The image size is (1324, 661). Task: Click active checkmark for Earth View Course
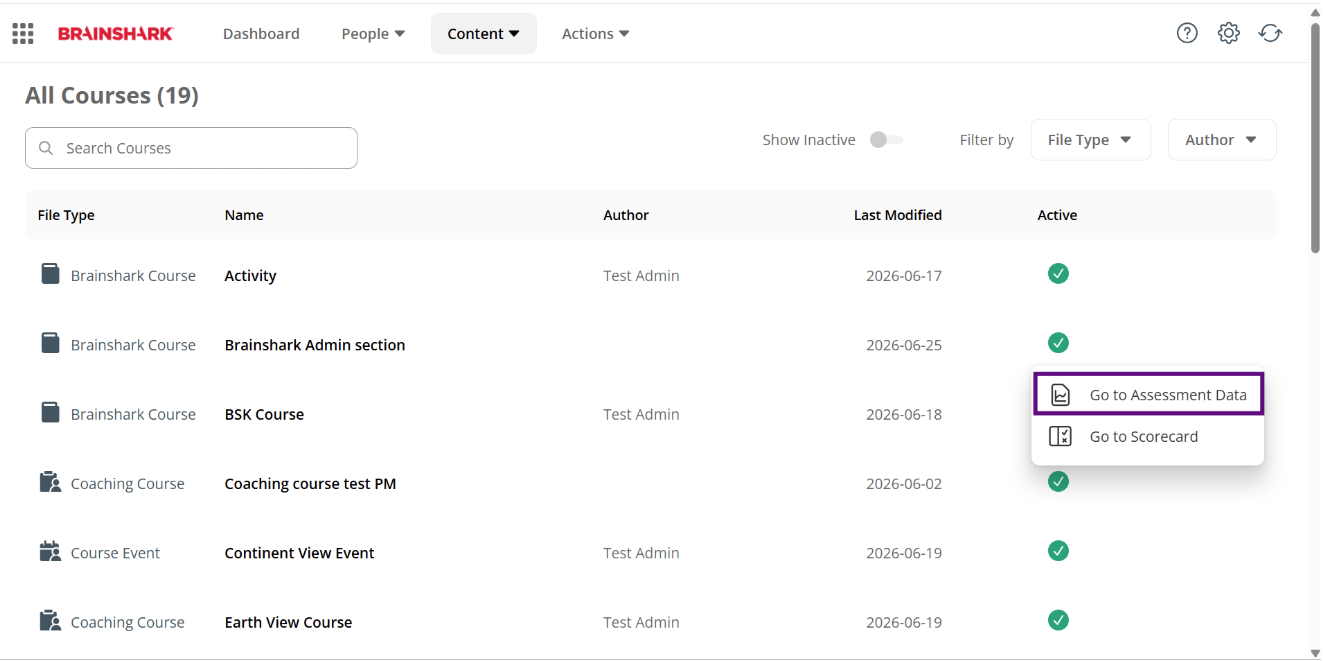(1058, 620)
